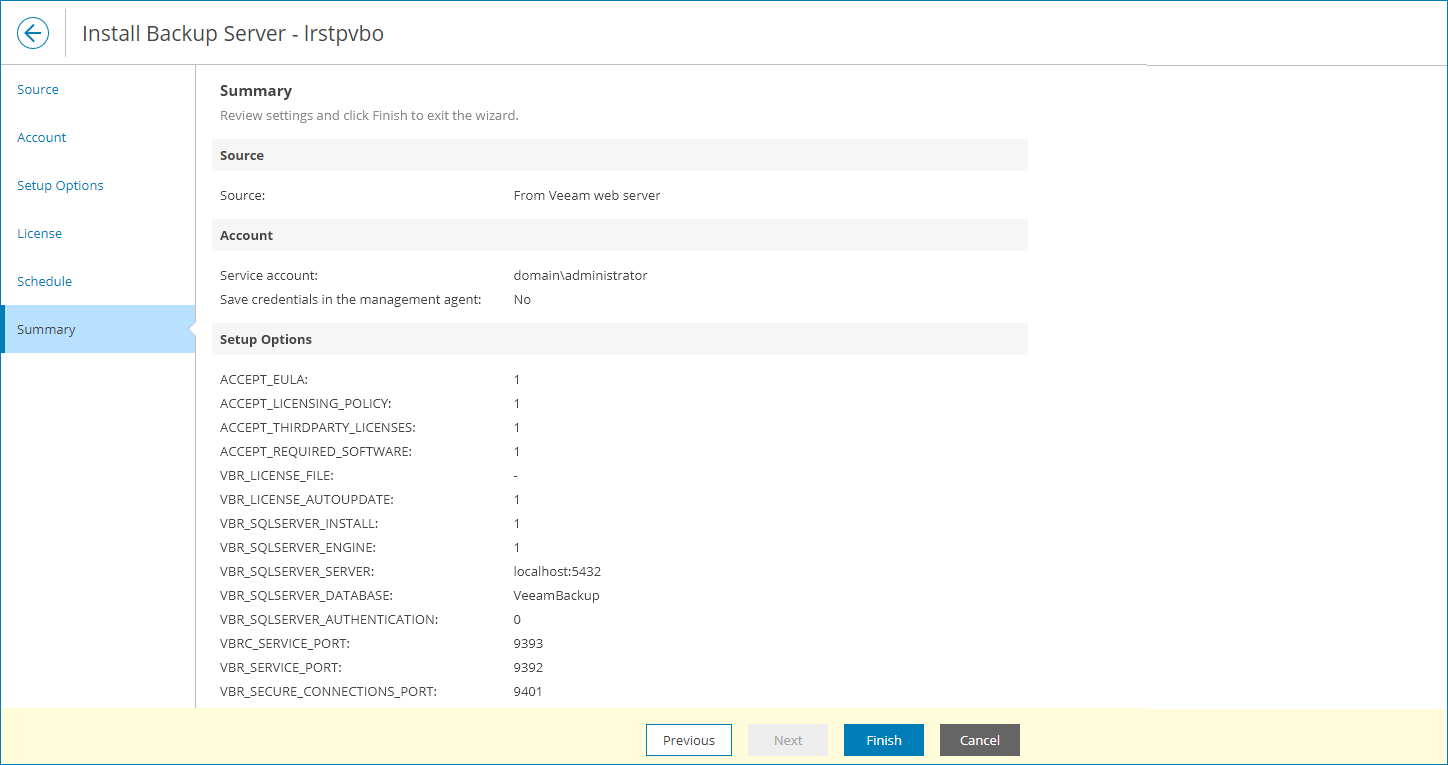Select the highlighted Summary step

coord(46,329)
